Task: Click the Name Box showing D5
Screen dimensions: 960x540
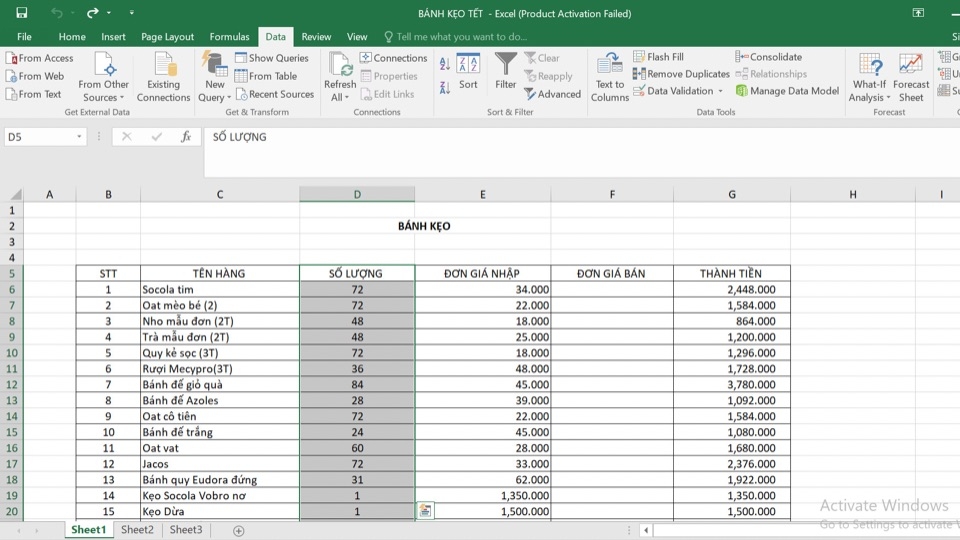Action: click(38, 137)
